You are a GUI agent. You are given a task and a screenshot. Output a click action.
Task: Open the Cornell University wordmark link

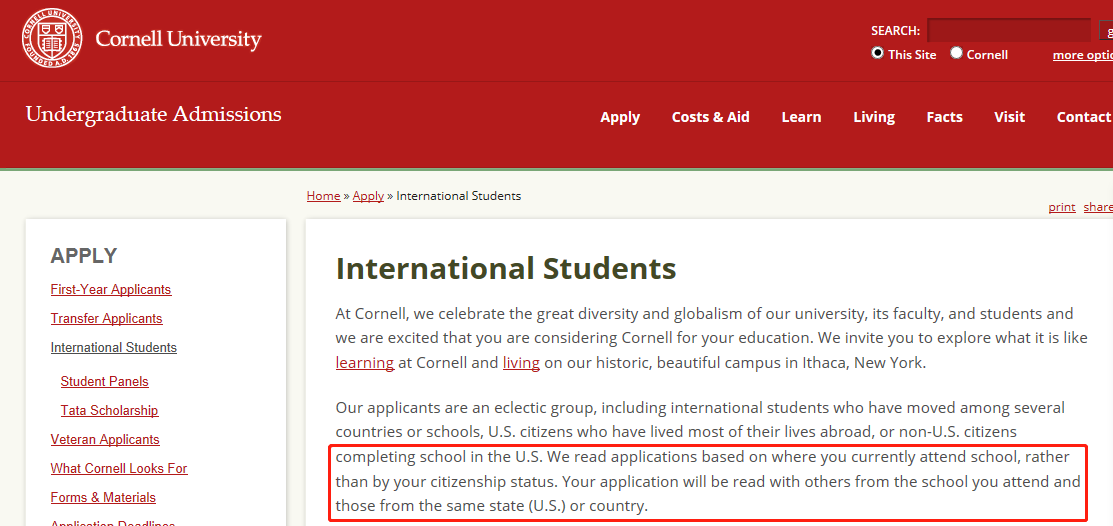(178, 39)
